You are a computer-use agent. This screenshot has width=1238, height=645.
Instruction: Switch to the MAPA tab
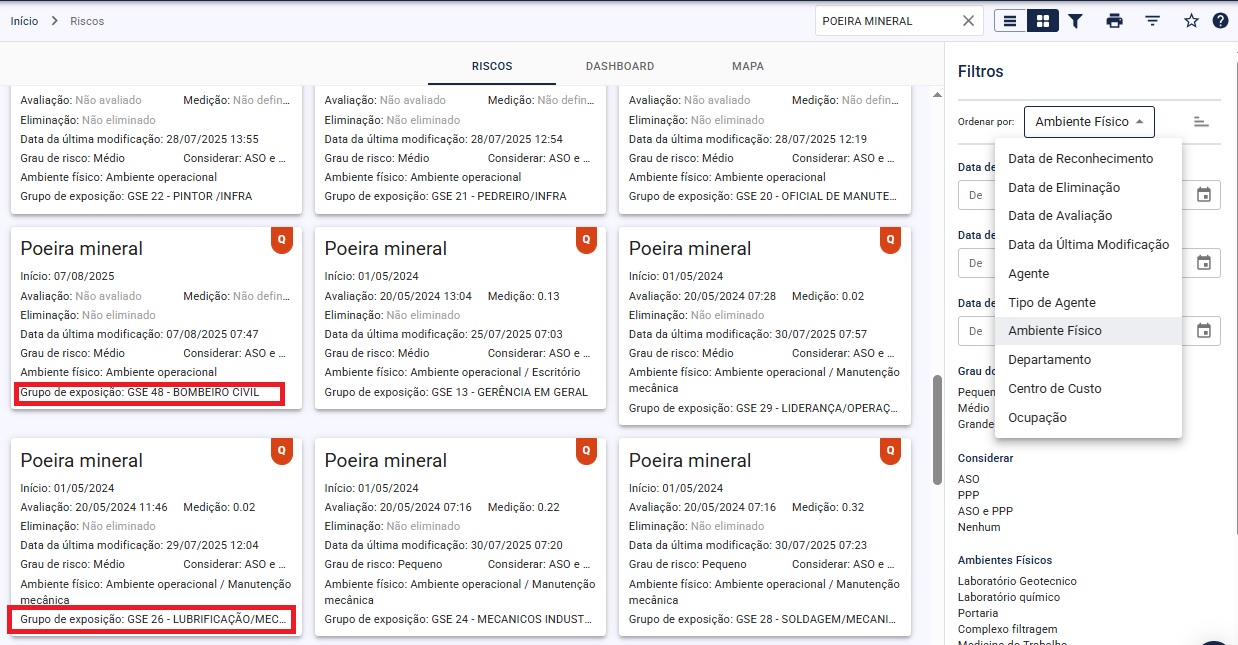747,67
